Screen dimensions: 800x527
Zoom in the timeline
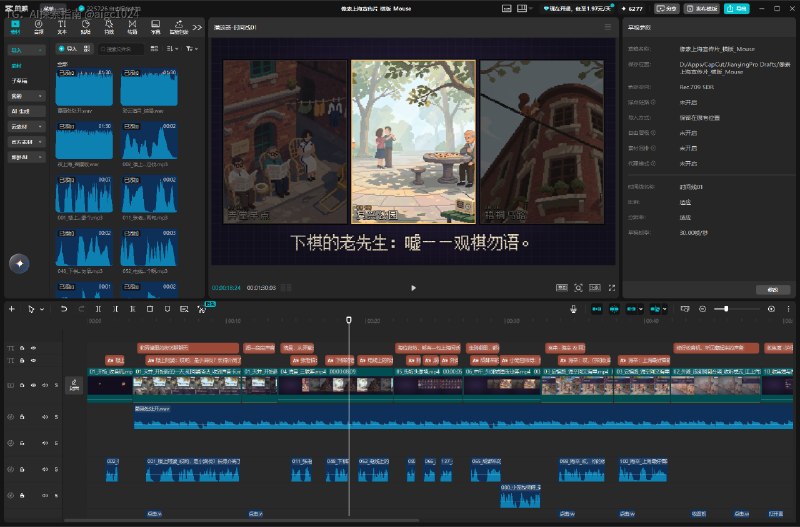click(771, 309)
